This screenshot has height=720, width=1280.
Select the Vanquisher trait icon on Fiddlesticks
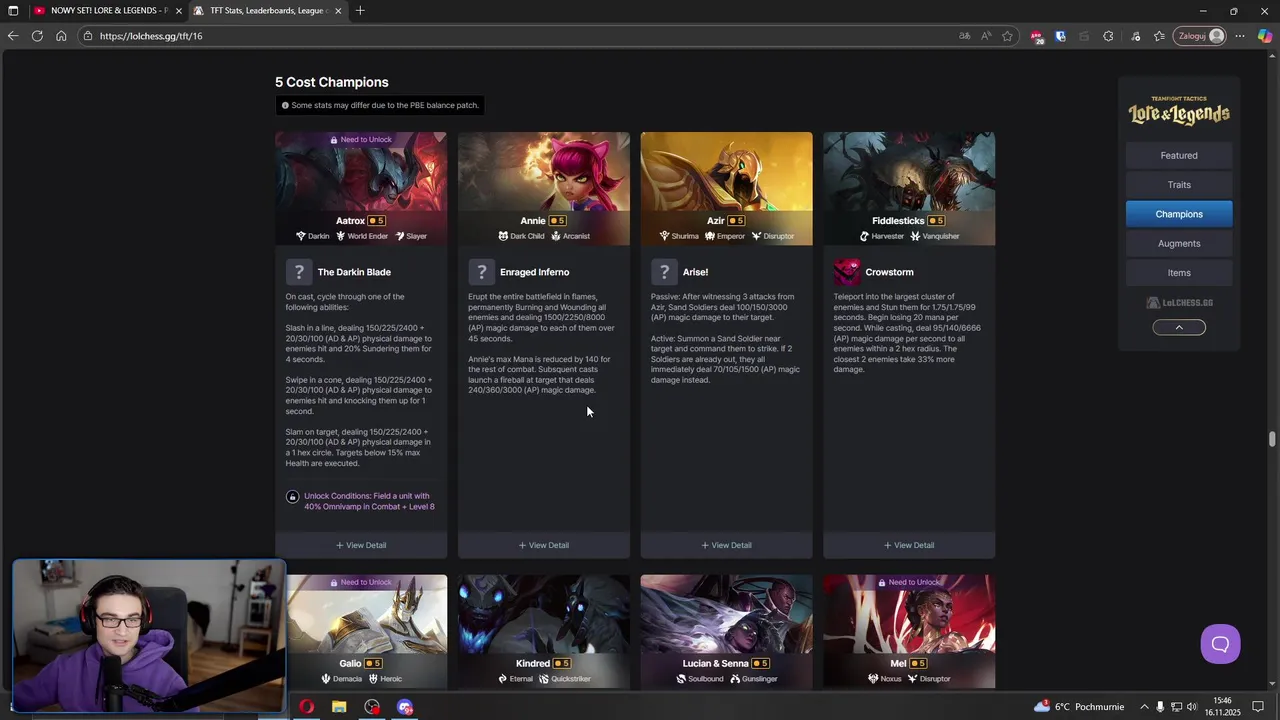pyautogui.click(x=914, y=236)
